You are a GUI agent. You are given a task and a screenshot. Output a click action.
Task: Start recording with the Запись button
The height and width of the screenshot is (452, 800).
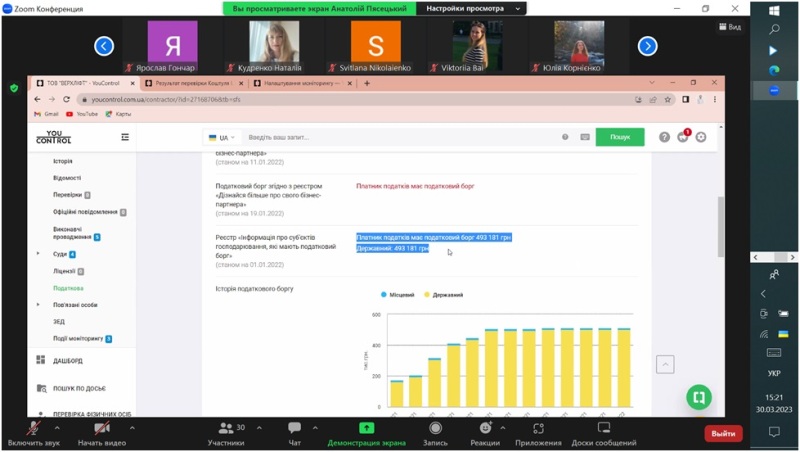pyautogui.click(x=435, y=434)
